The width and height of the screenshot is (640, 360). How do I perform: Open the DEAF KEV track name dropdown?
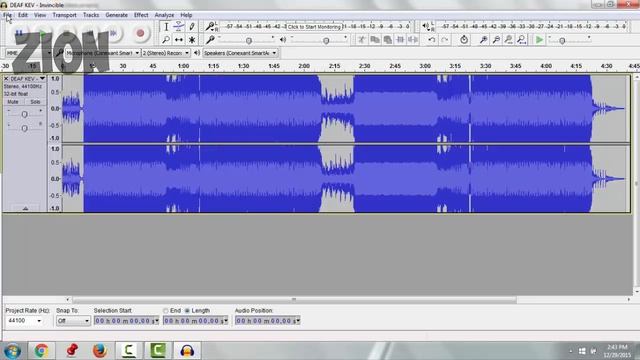(42, 78)
